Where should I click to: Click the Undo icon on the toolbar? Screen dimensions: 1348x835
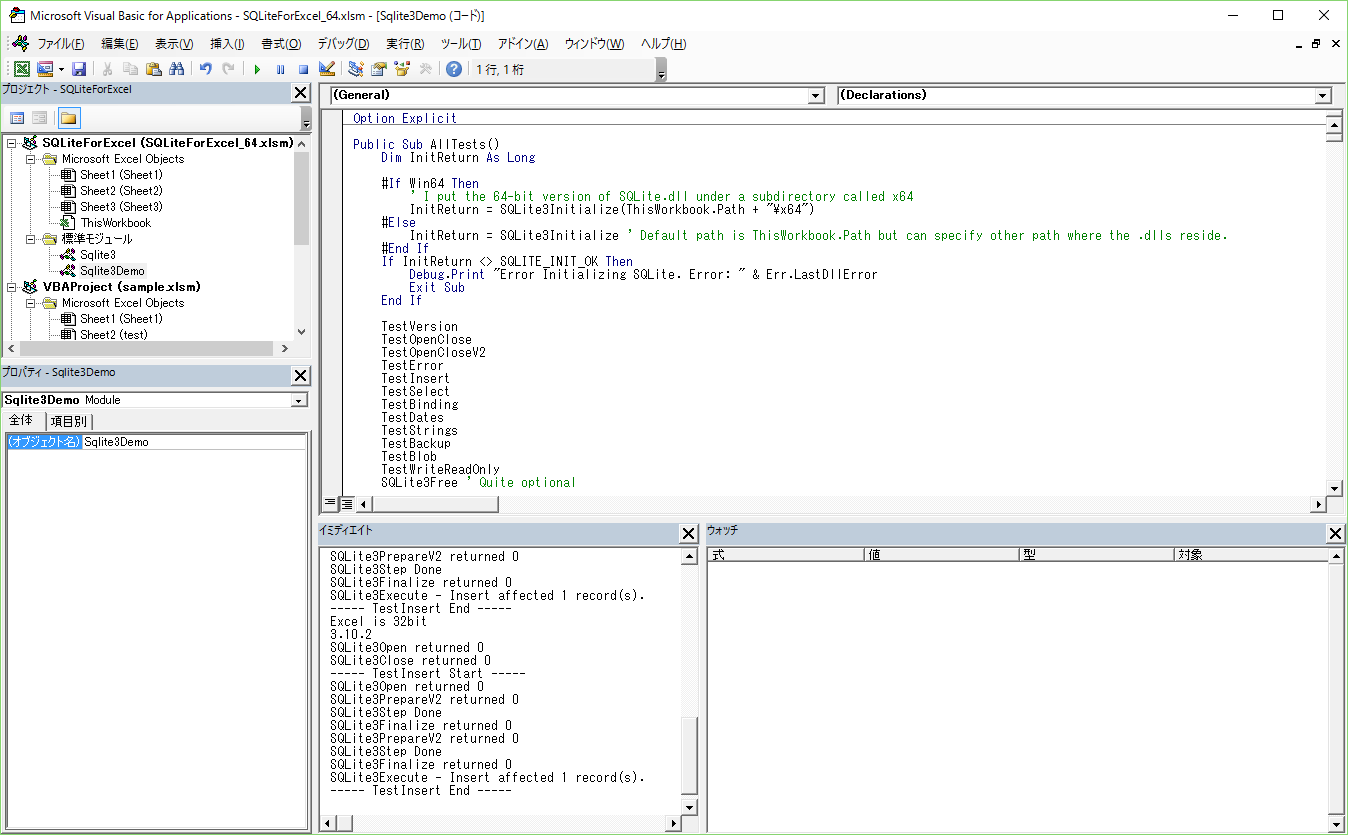tap(205, 68)
